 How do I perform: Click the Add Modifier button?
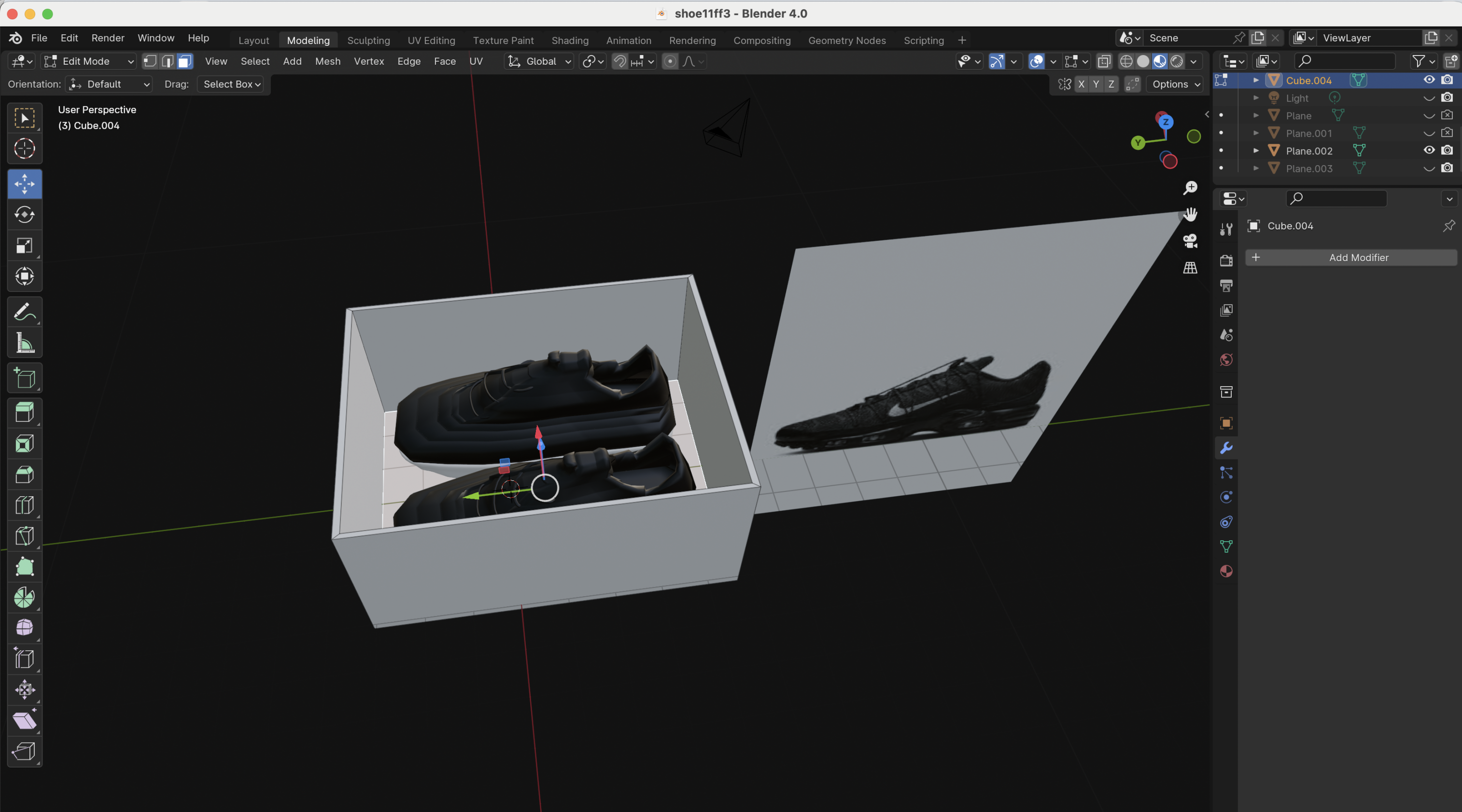click(1351, 258)
